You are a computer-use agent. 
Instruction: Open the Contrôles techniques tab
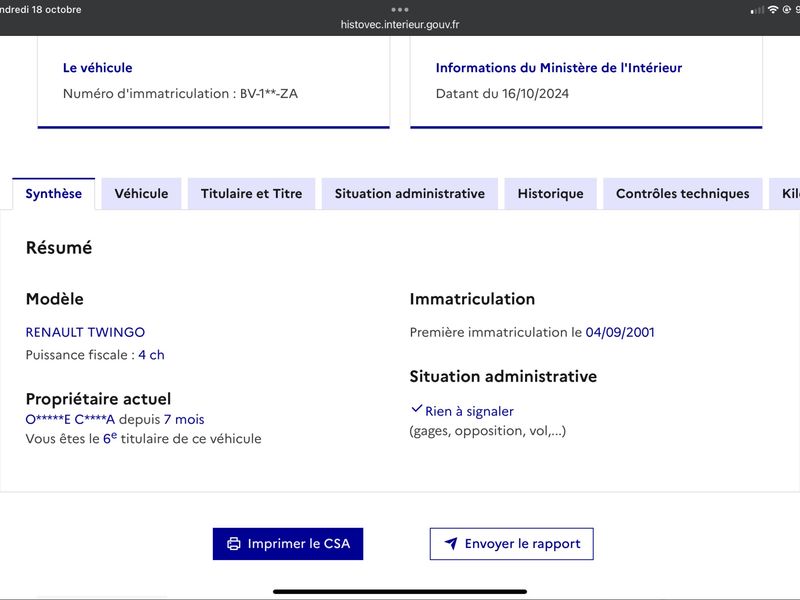683,194
